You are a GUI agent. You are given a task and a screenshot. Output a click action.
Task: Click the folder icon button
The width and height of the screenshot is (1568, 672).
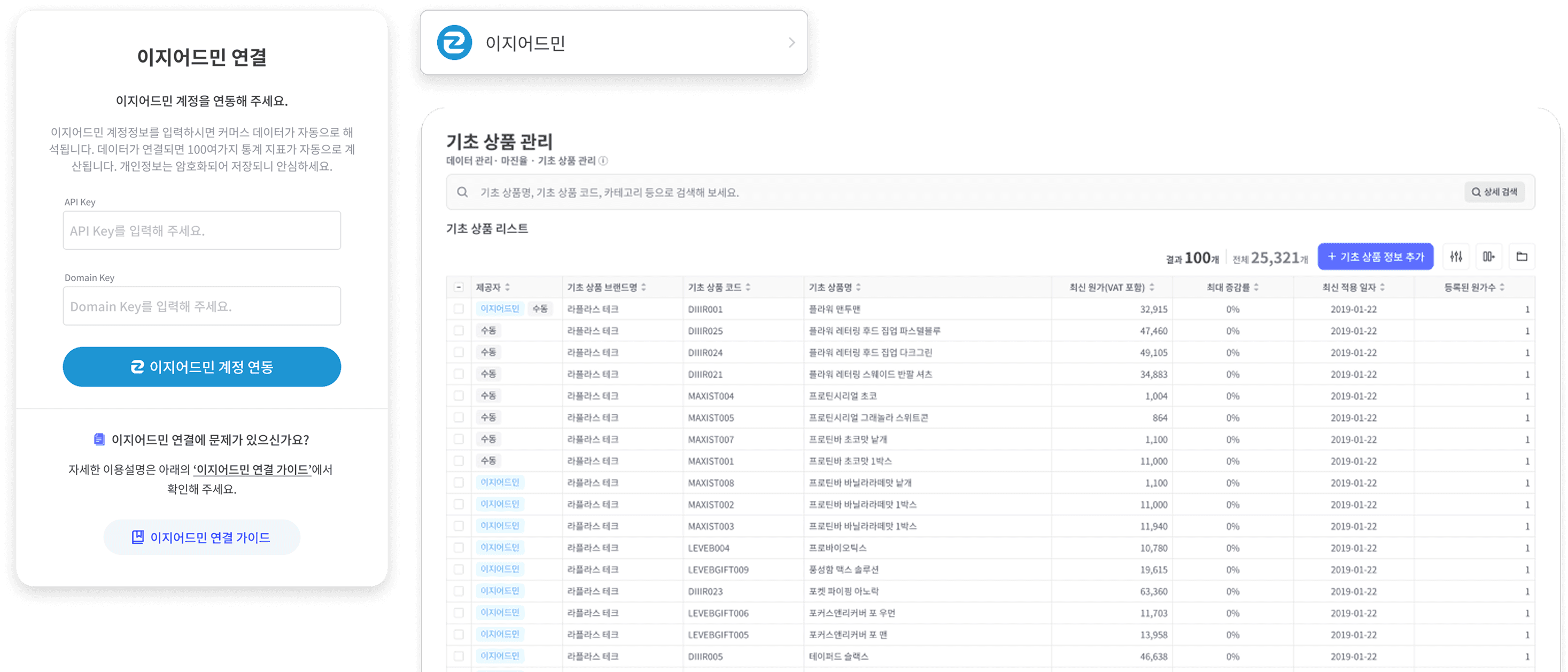(x=1522, y=256)
